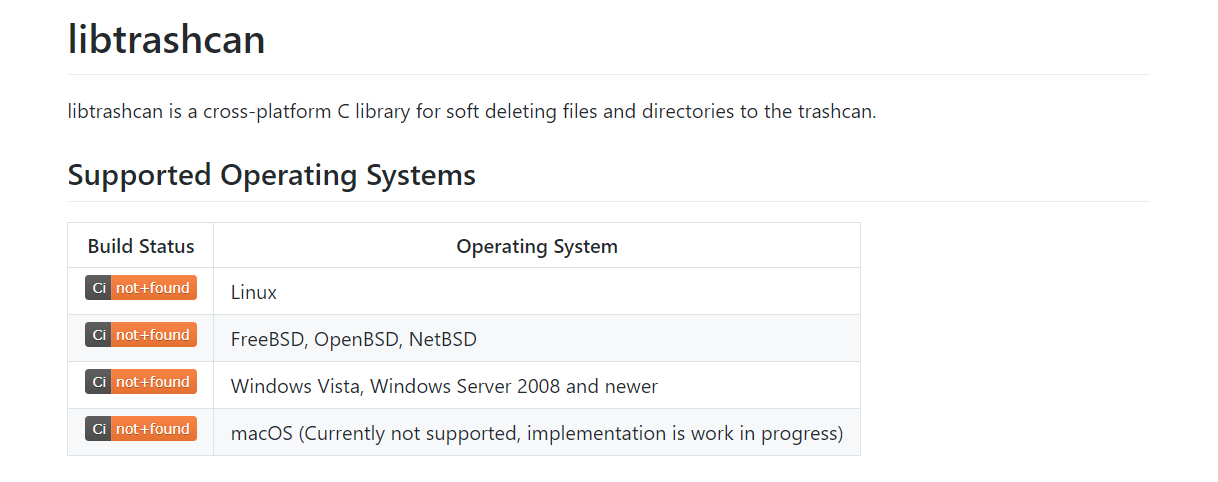Open the FreeBSD row build status badge
1218x482 pixels.
pyautogui.click(x=141, y=335)
